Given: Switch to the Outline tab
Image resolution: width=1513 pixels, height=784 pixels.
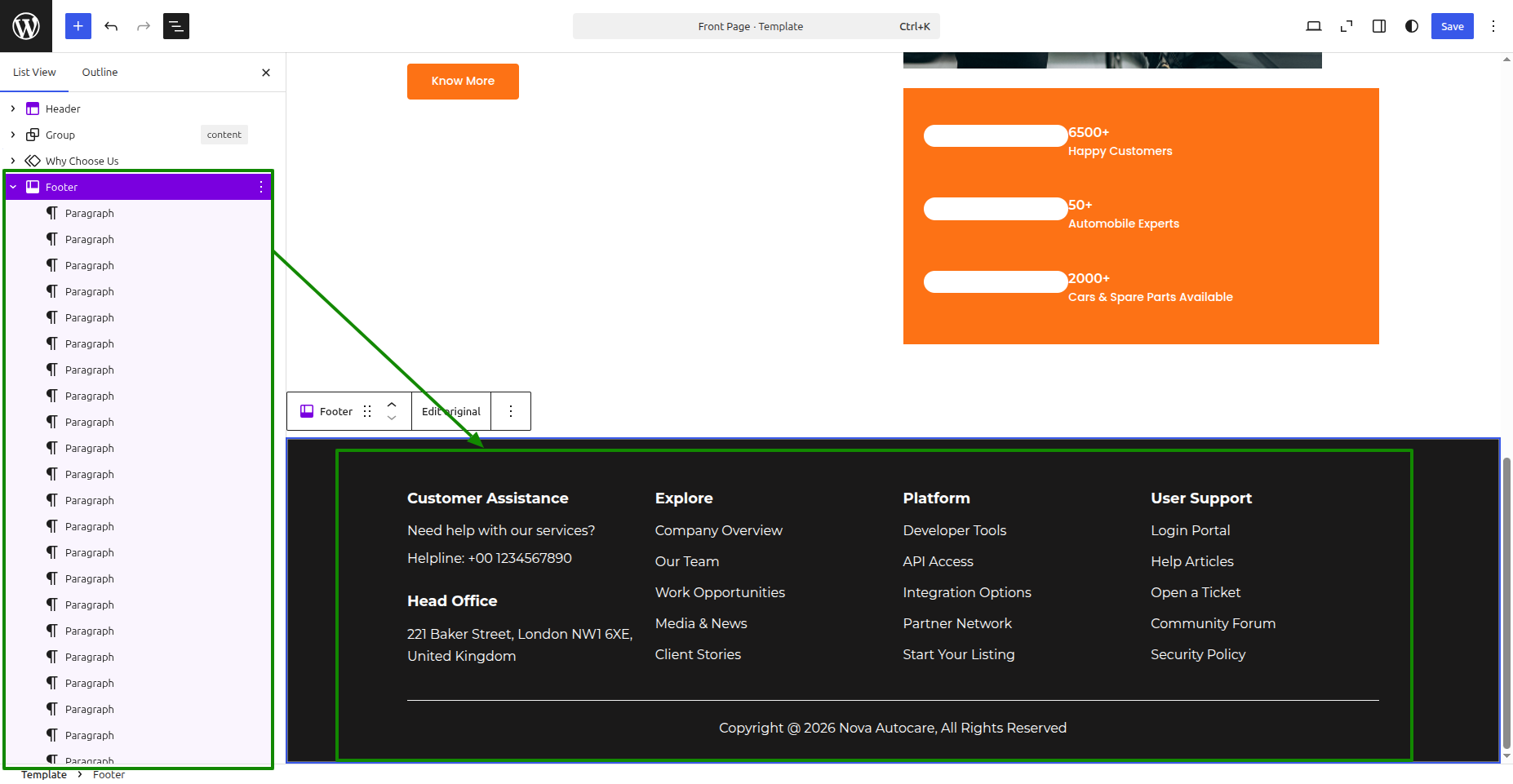Looking at the screenshot, I should point(100,72).
